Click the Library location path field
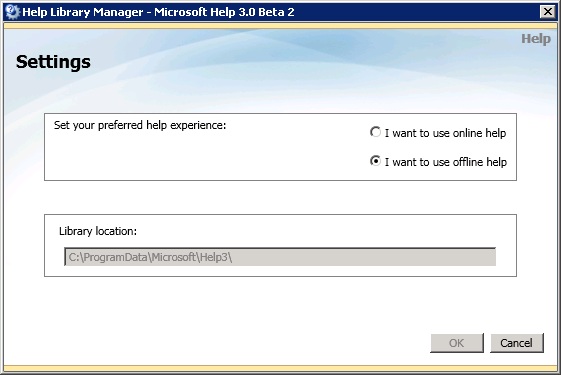The image size is (561, 375). (280, 257)
